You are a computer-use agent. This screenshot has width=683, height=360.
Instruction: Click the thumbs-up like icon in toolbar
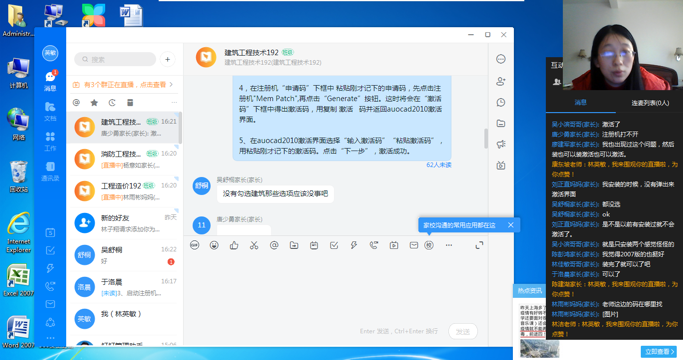coord(234,245)
